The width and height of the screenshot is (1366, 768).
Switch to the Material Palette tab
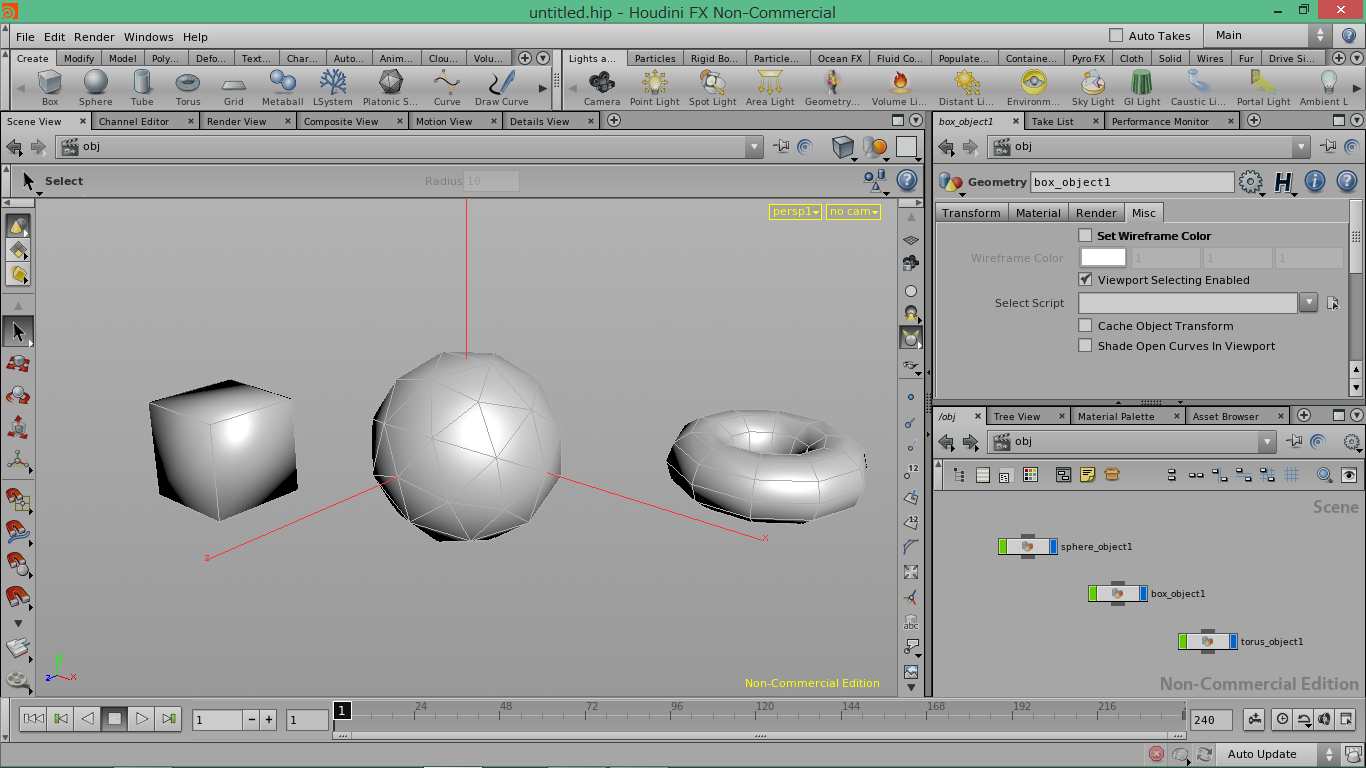(1116, 416)
